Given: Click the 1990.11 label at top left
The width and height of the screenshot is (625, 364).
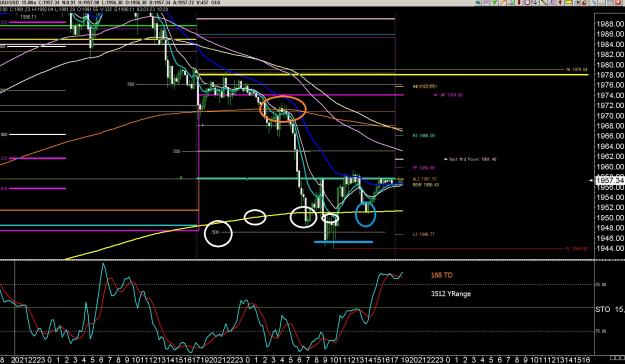Looking at the screenshot, I should click(x=28, y=18).
